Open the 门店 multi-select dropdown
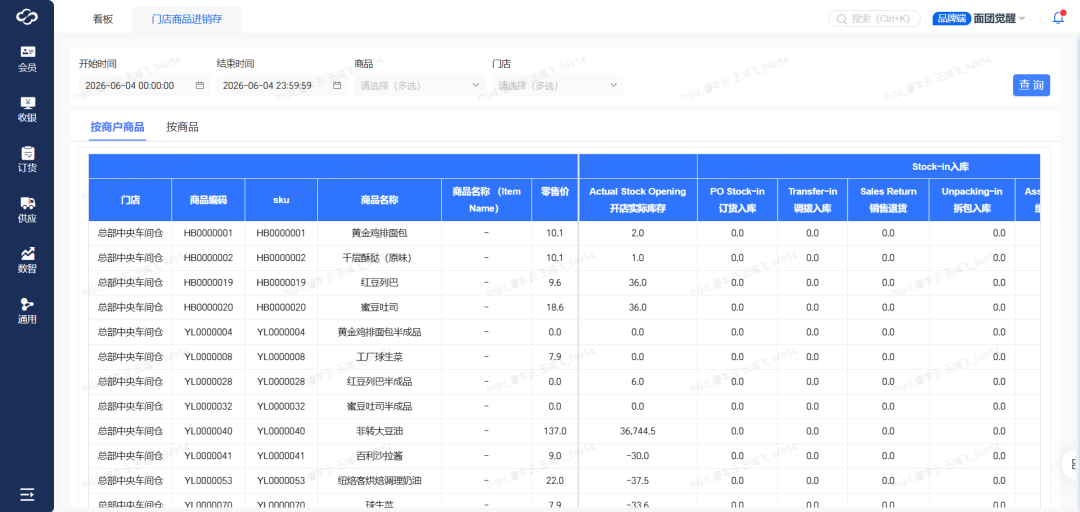The height and width of the screenshot is (512, 1080). pos(557,85)
